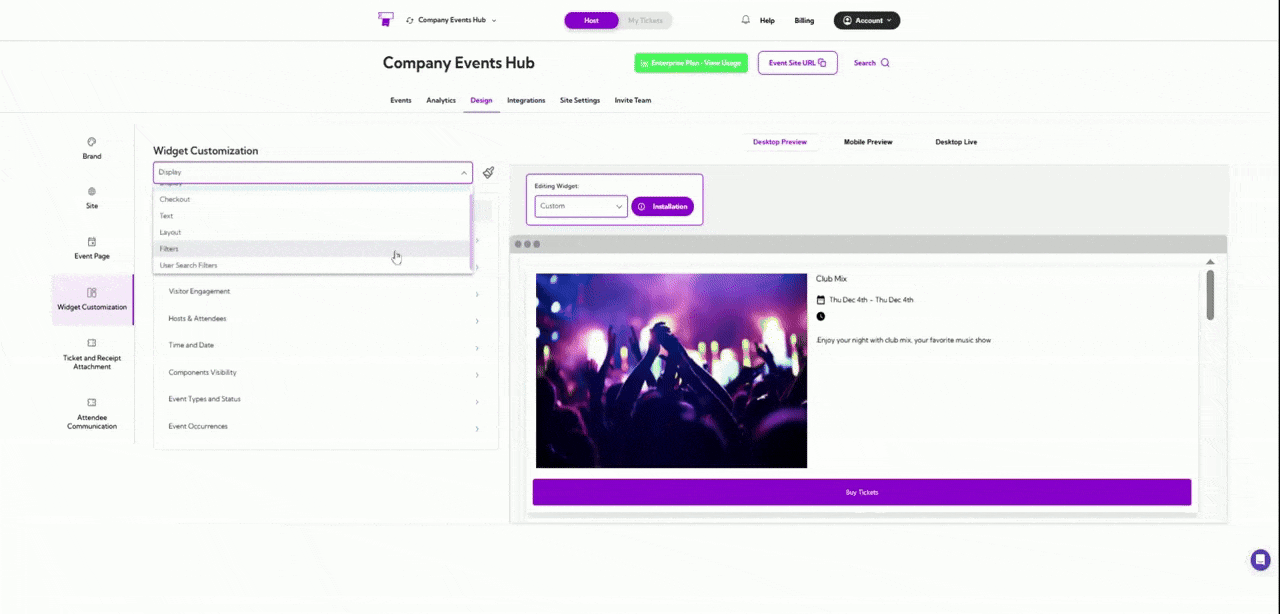Viewport: 1280px width, 614px height.
Task: Click the Event Site URL button
Action: pos(797,63)
